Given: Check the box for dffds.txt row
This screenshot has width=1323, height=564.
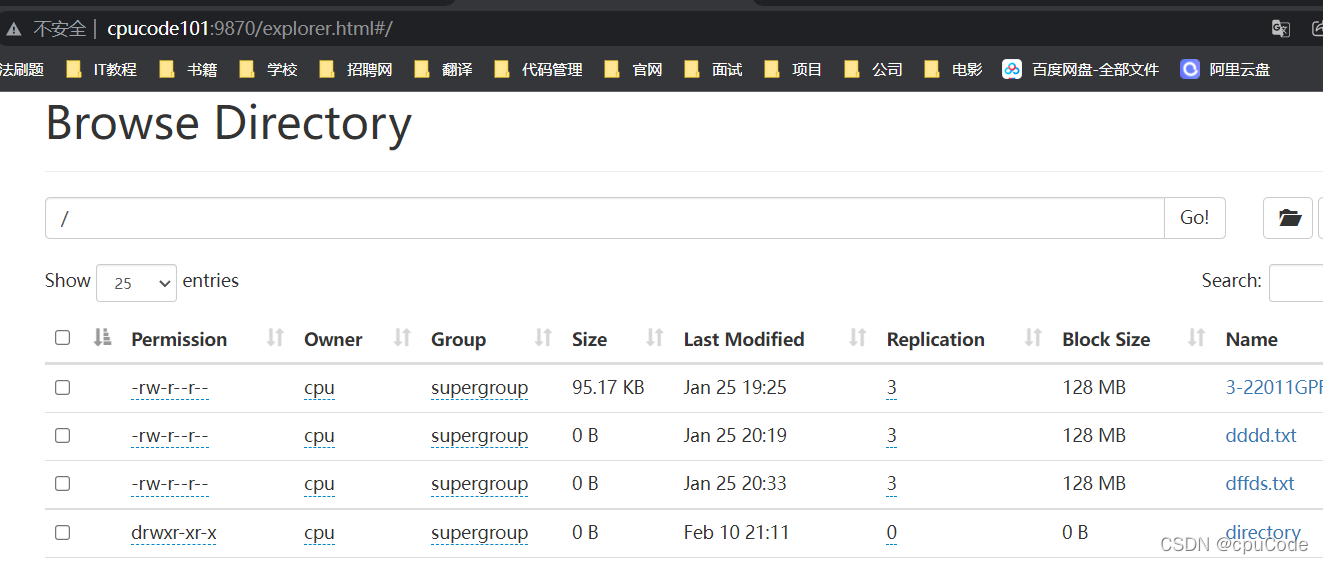Looking at the screenshot, I should 62,483.
